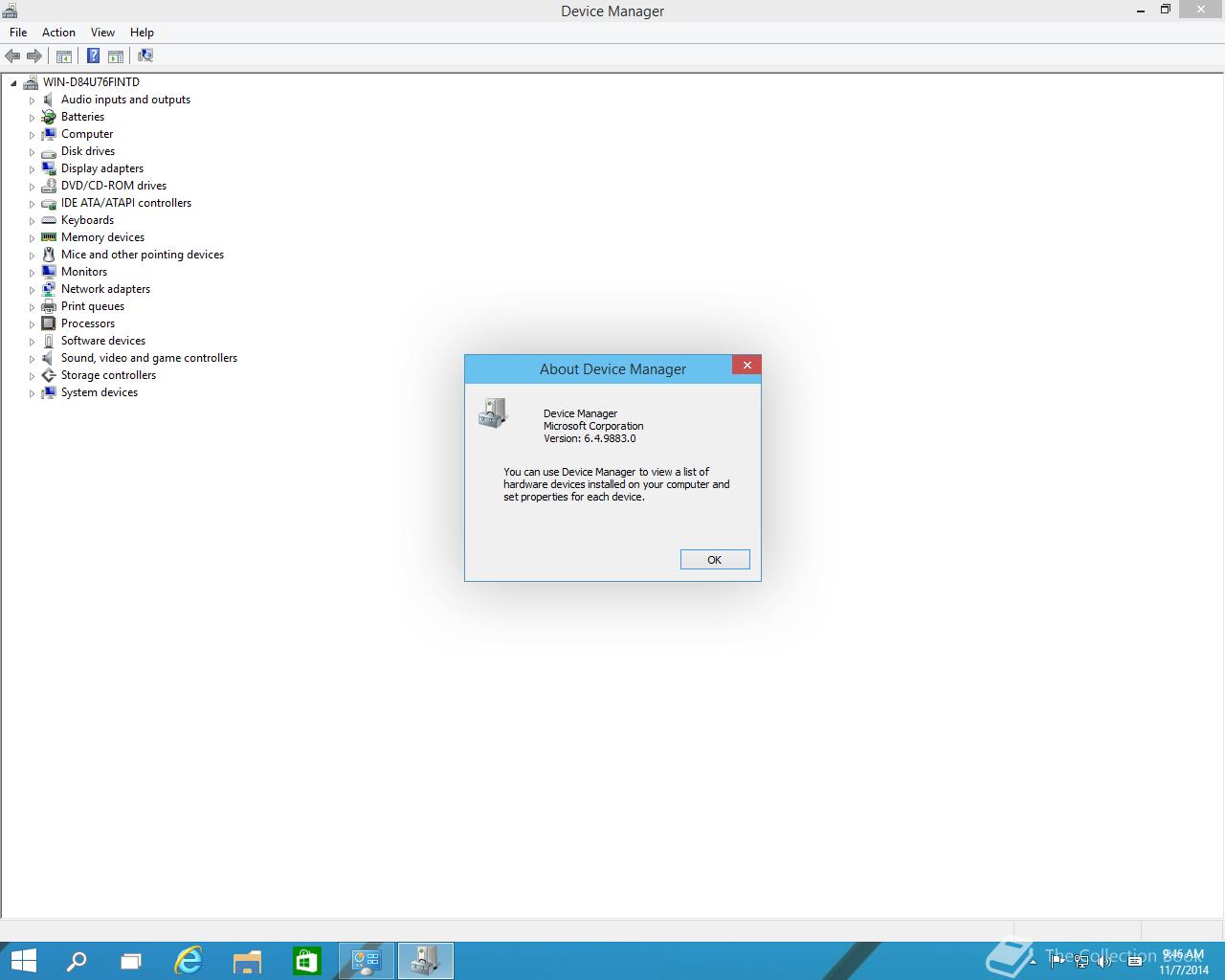Click the Windows Start button
Screen dimensions: 1225x980
(x=23, y=961)
